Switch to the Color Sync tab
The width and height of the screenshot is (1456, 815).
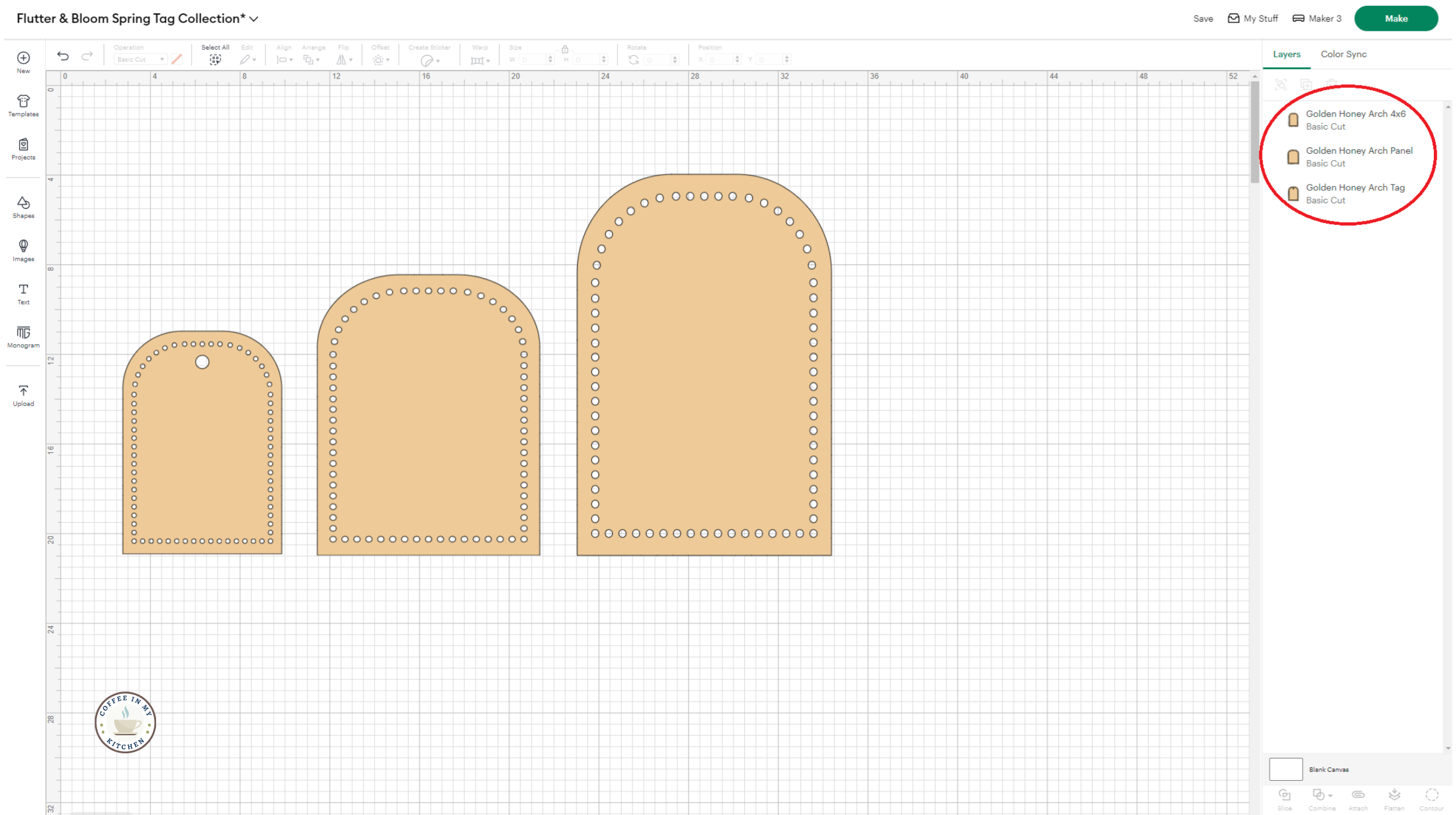point(1343,54)
